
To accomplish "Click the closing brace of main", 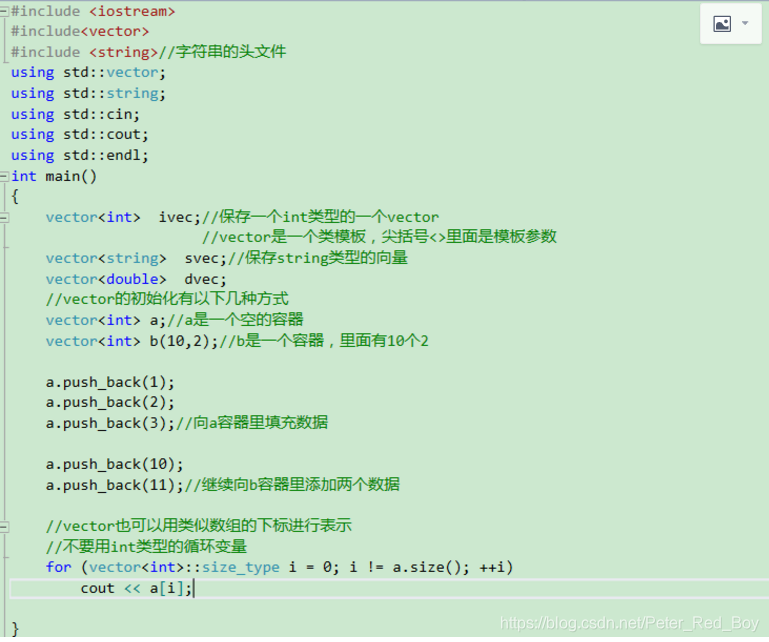I will (x=15, y=629).
